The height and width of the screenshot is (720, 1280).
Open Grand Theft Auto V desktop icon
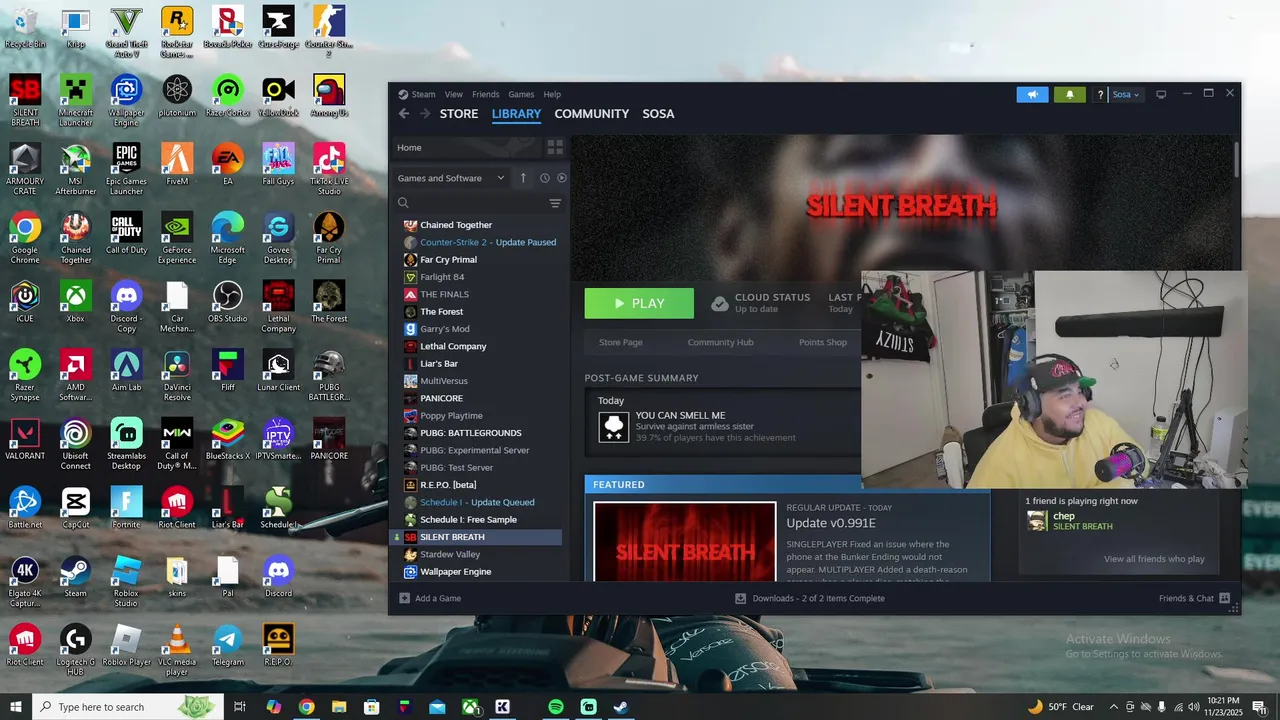pos(126,32)
